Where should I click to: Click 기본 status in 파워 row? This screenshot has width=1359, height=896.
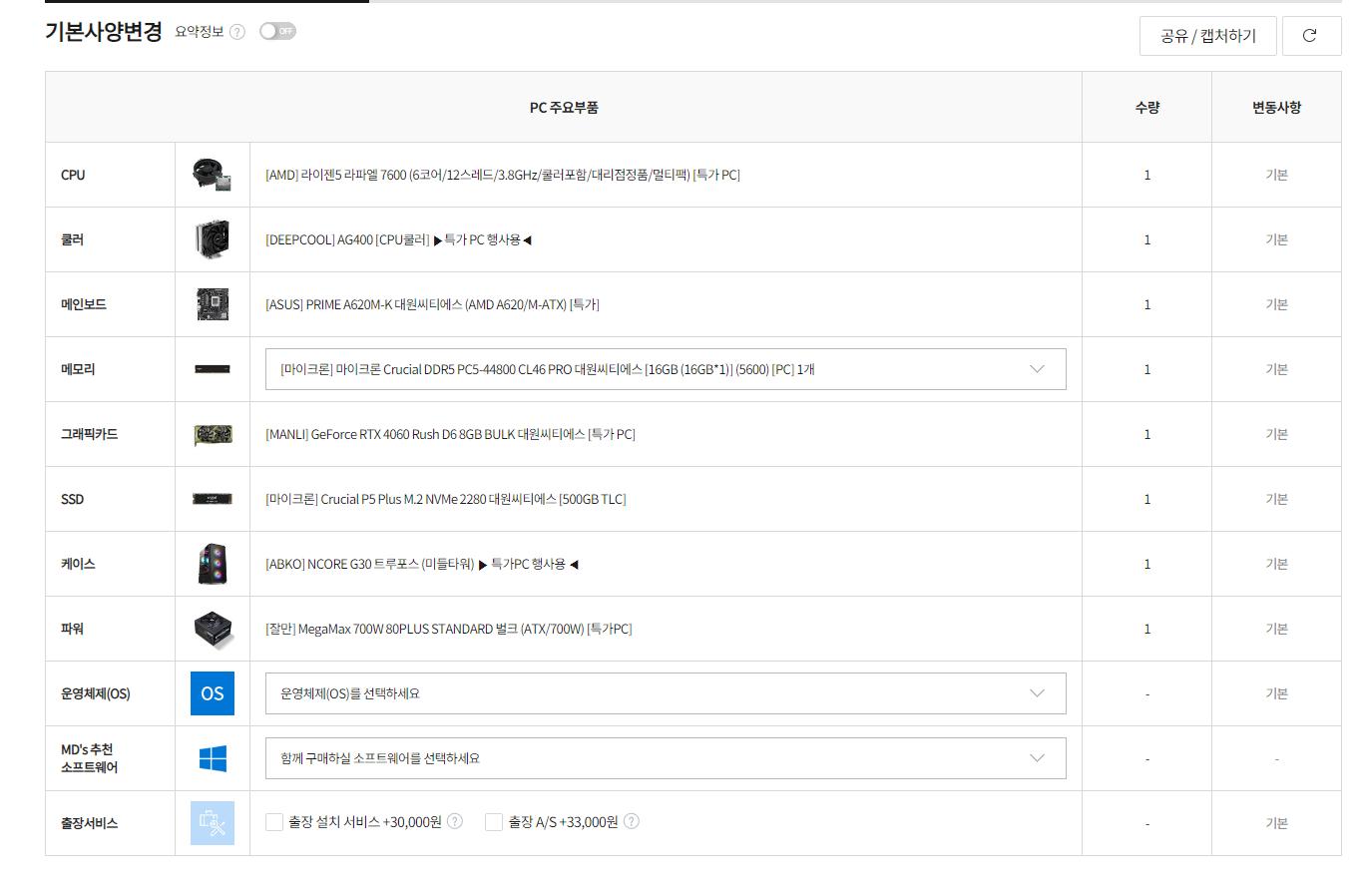1277,629
